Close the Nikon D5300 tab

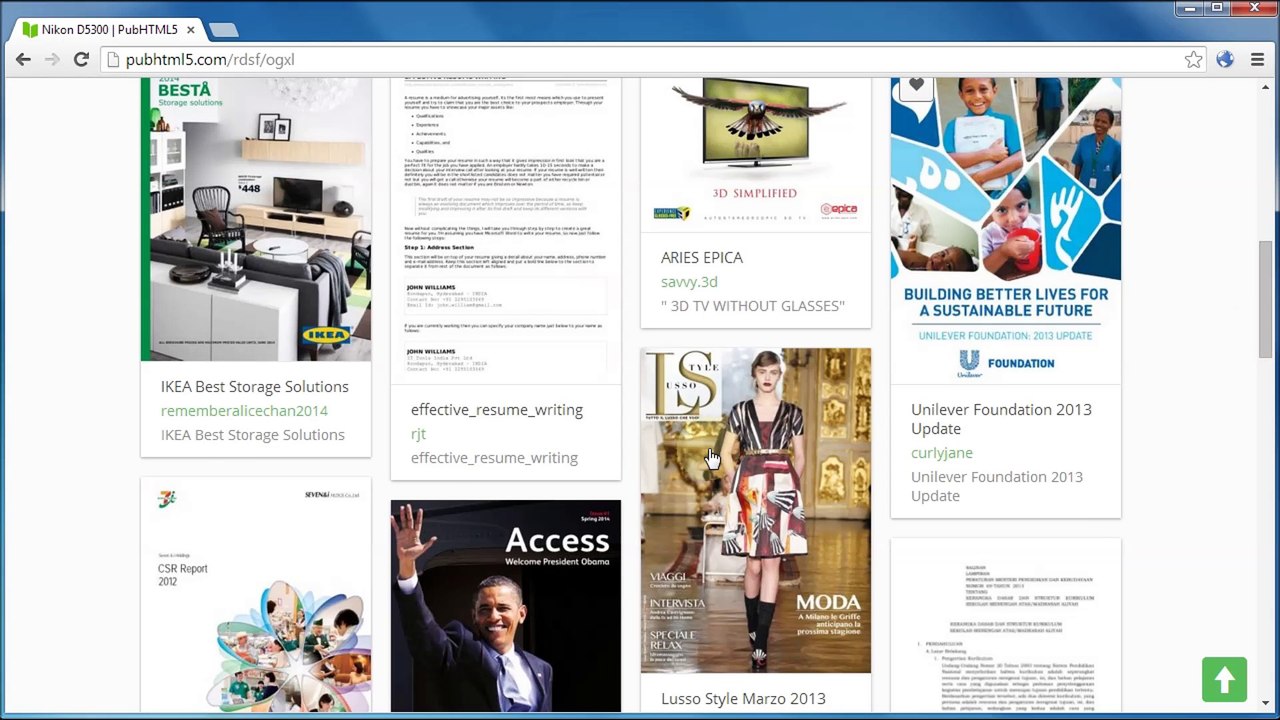click(x=190, y=30)
